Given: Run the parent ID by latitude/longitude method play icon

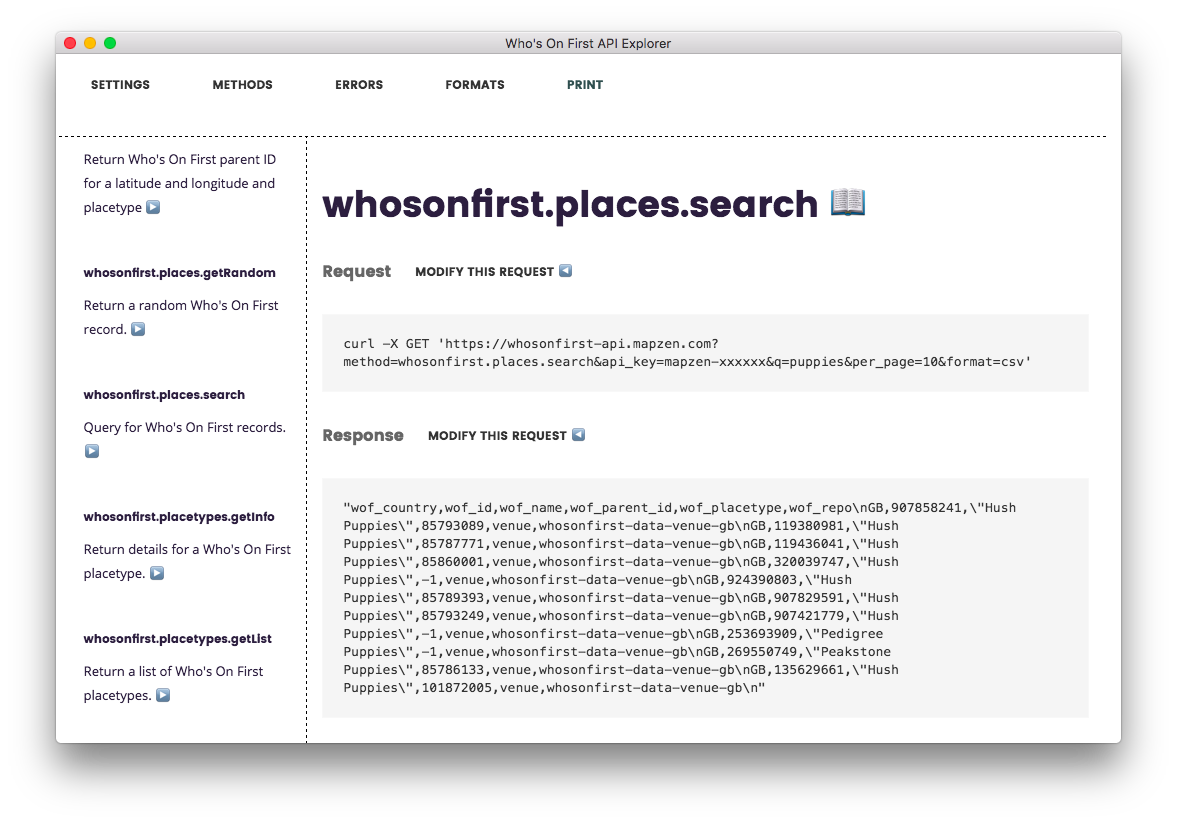Looking at the screenshot, I should tap(153, 207).
